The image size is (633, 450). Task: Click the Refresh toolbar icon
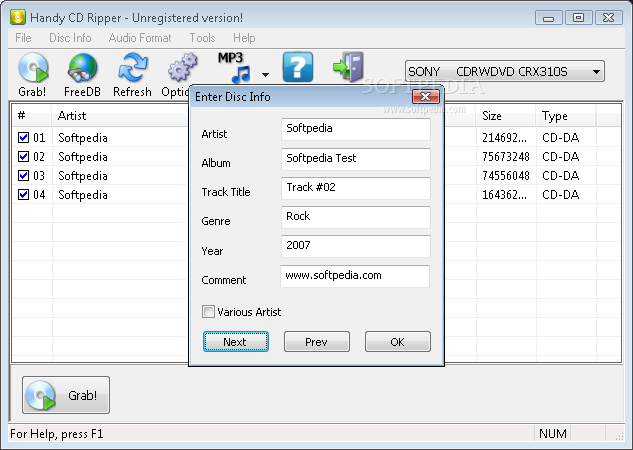coord(132,68)
